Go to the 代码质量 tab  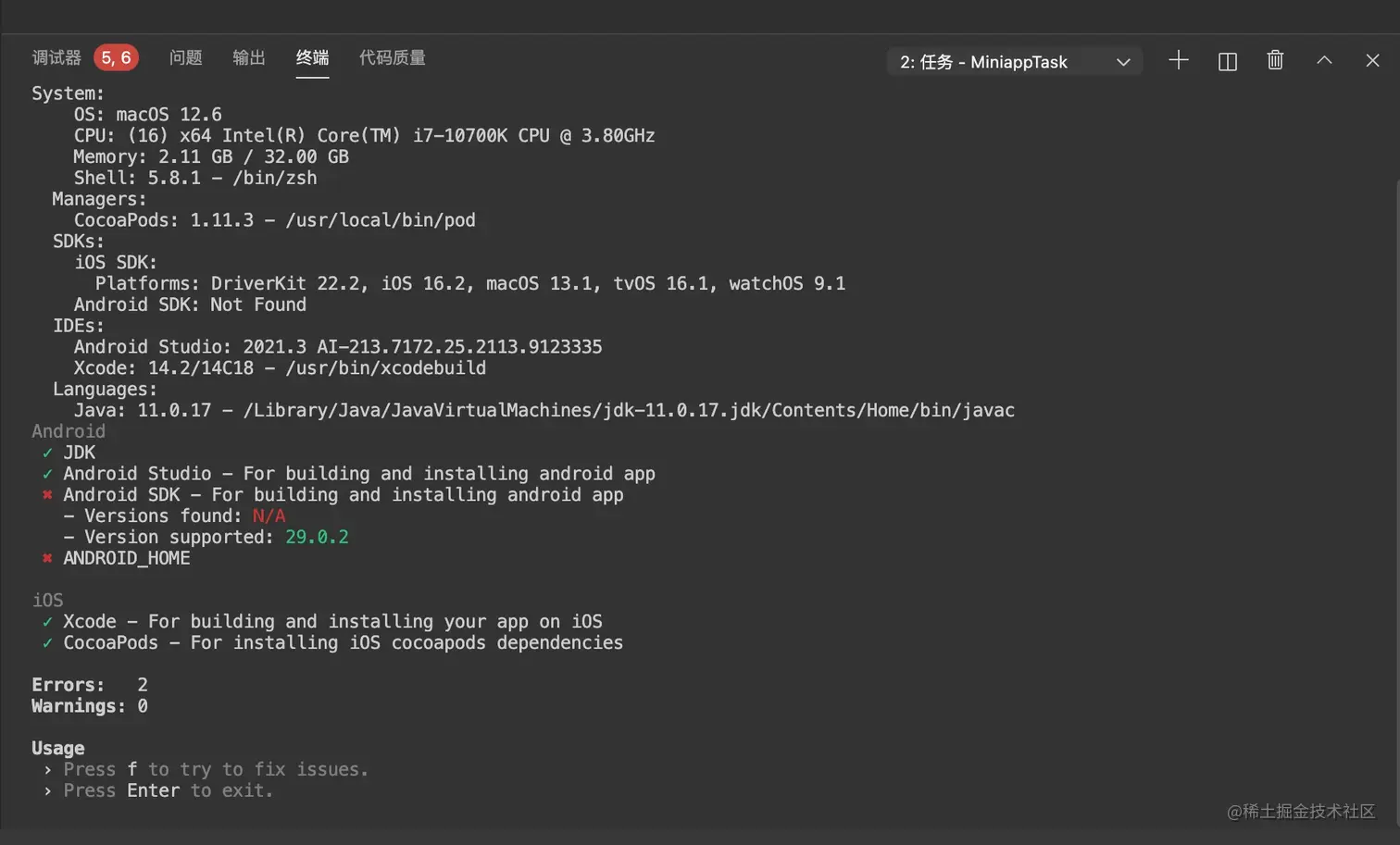tap(392, 58)
